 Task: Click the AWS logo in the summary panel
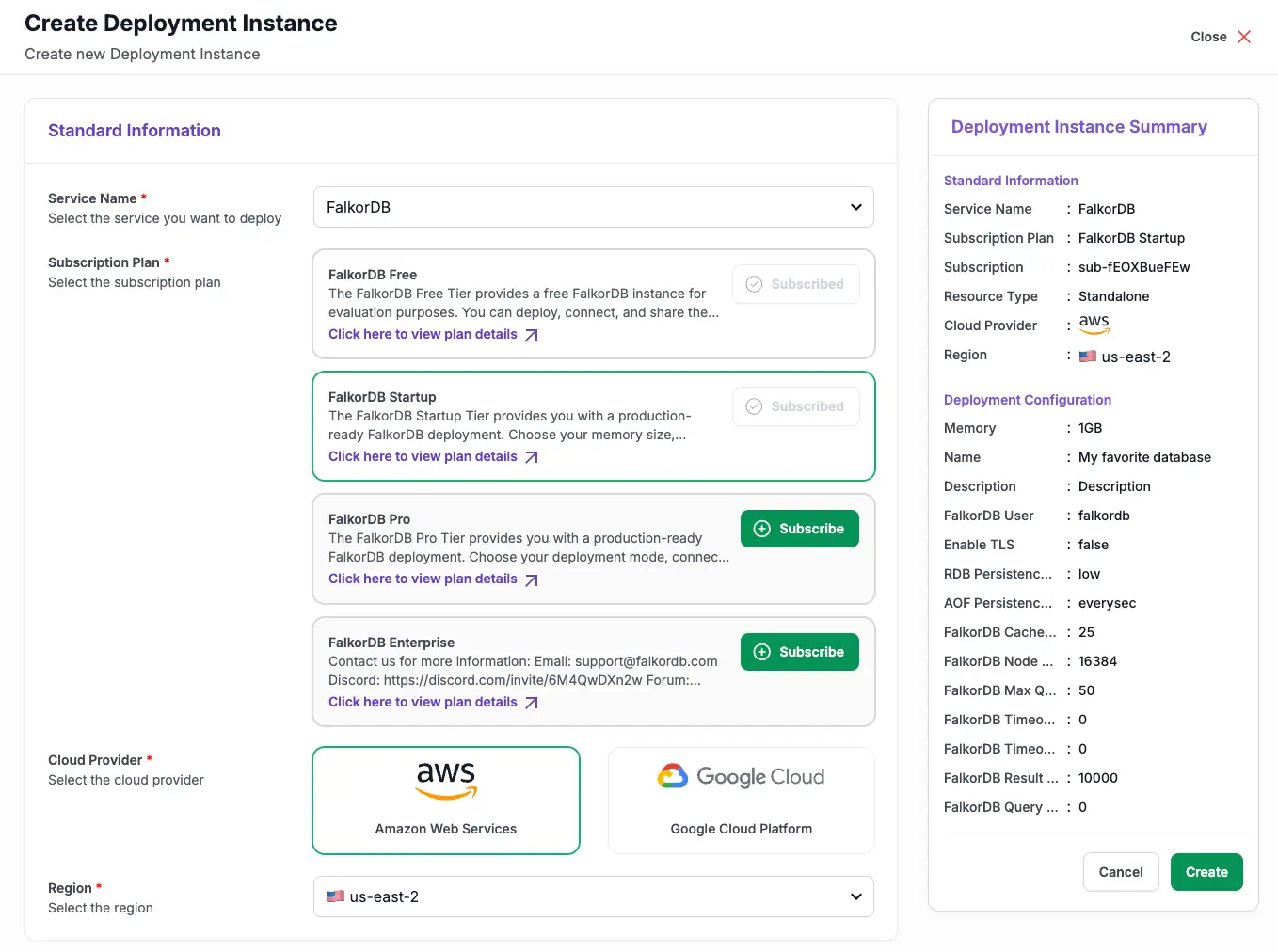click(1094, 324)
